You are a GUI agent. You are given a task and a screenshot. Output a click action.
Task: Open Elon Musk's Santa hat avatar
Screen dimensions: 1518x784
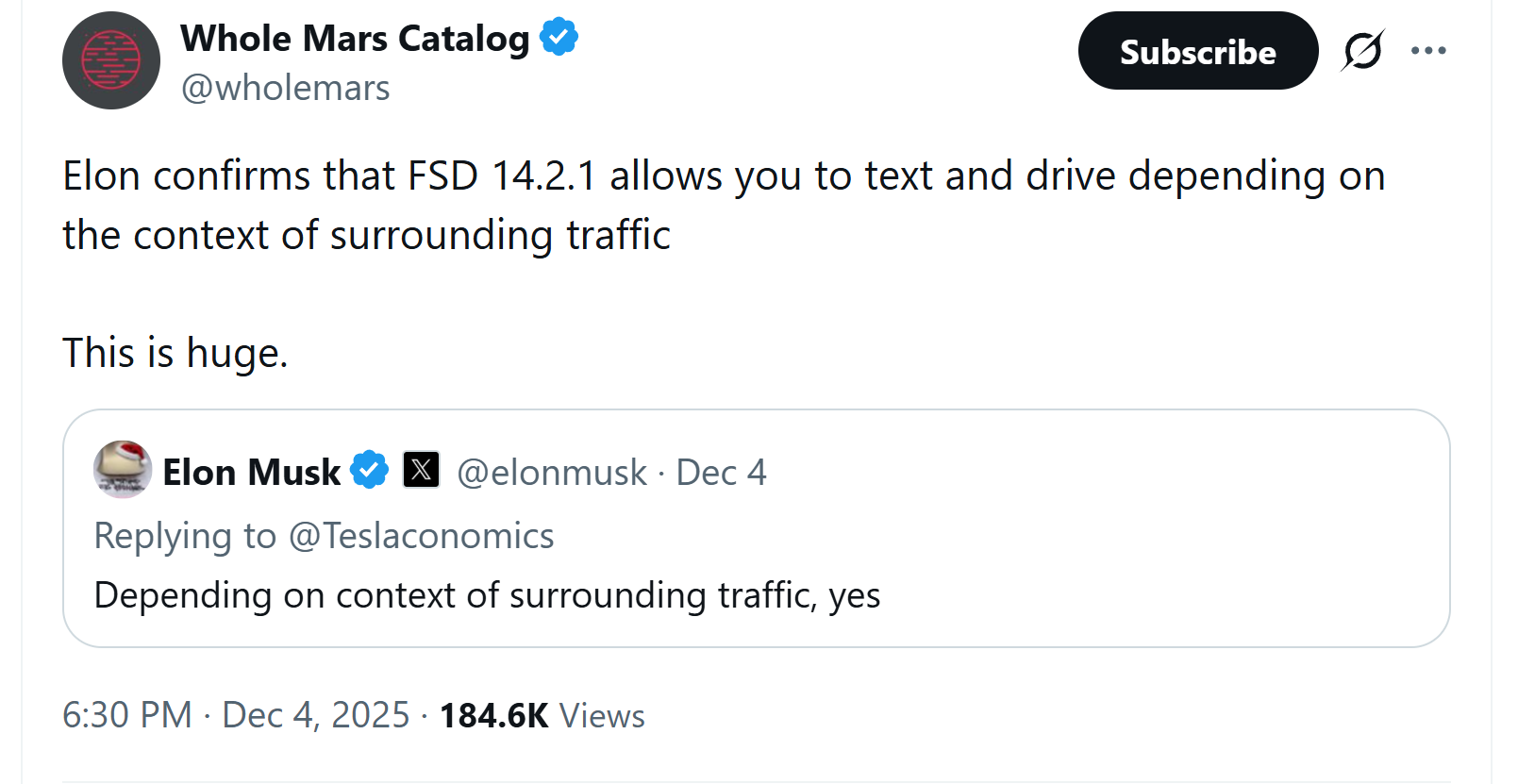(x=123, y=469)
